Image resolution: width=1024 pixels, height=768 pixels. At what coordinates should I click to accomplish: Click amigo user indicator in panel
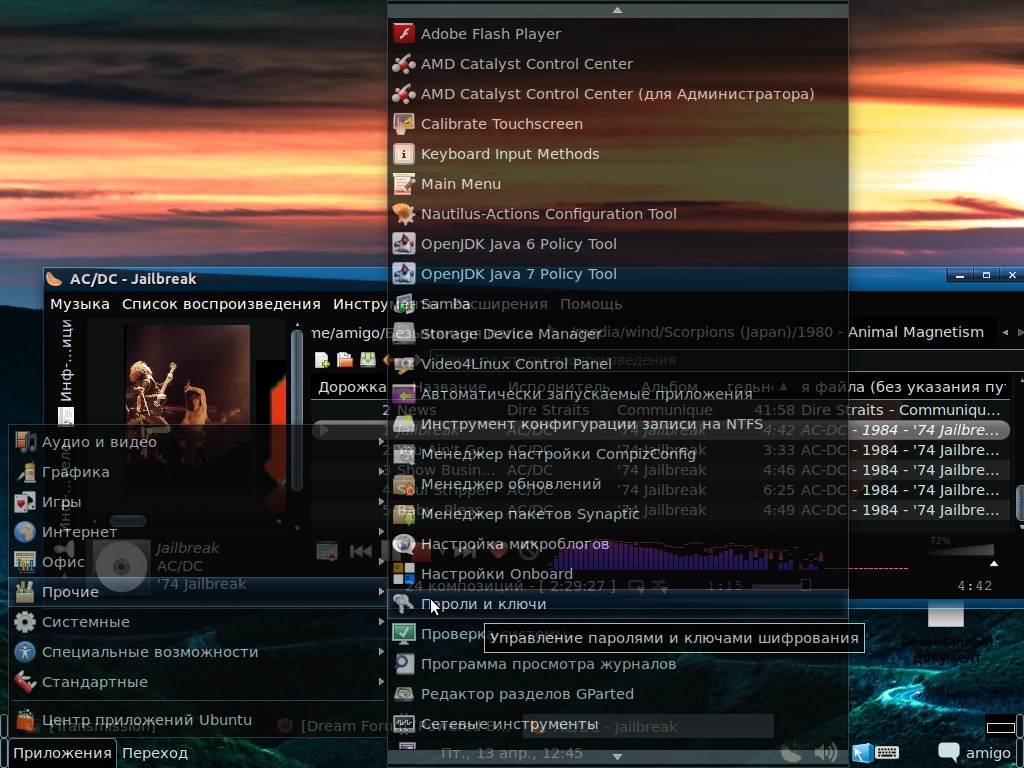pyautogui.click(x=974, y=753)
